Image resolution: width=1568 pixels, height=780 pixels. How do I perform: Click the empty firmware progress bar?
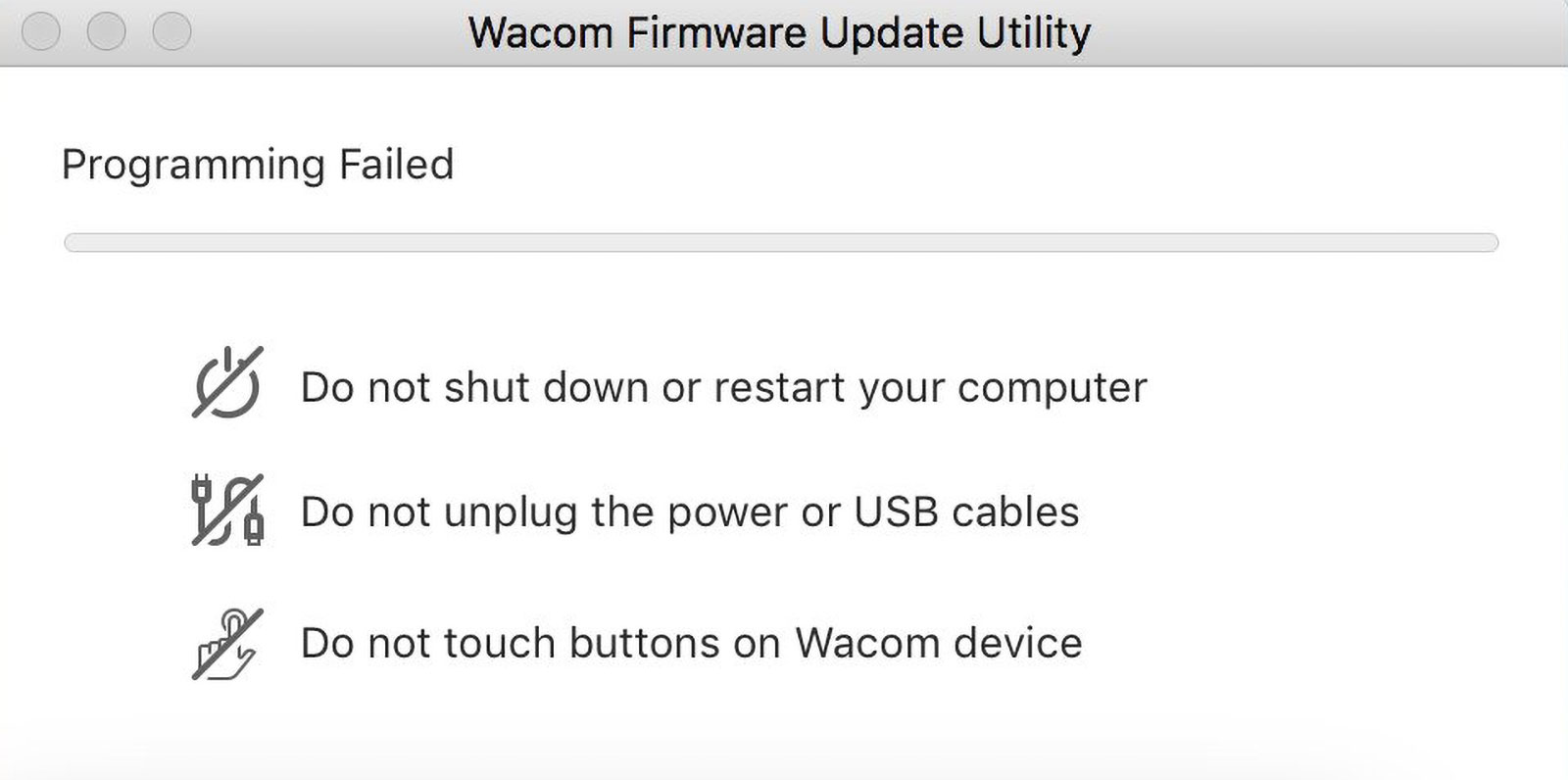coord(781,243)
